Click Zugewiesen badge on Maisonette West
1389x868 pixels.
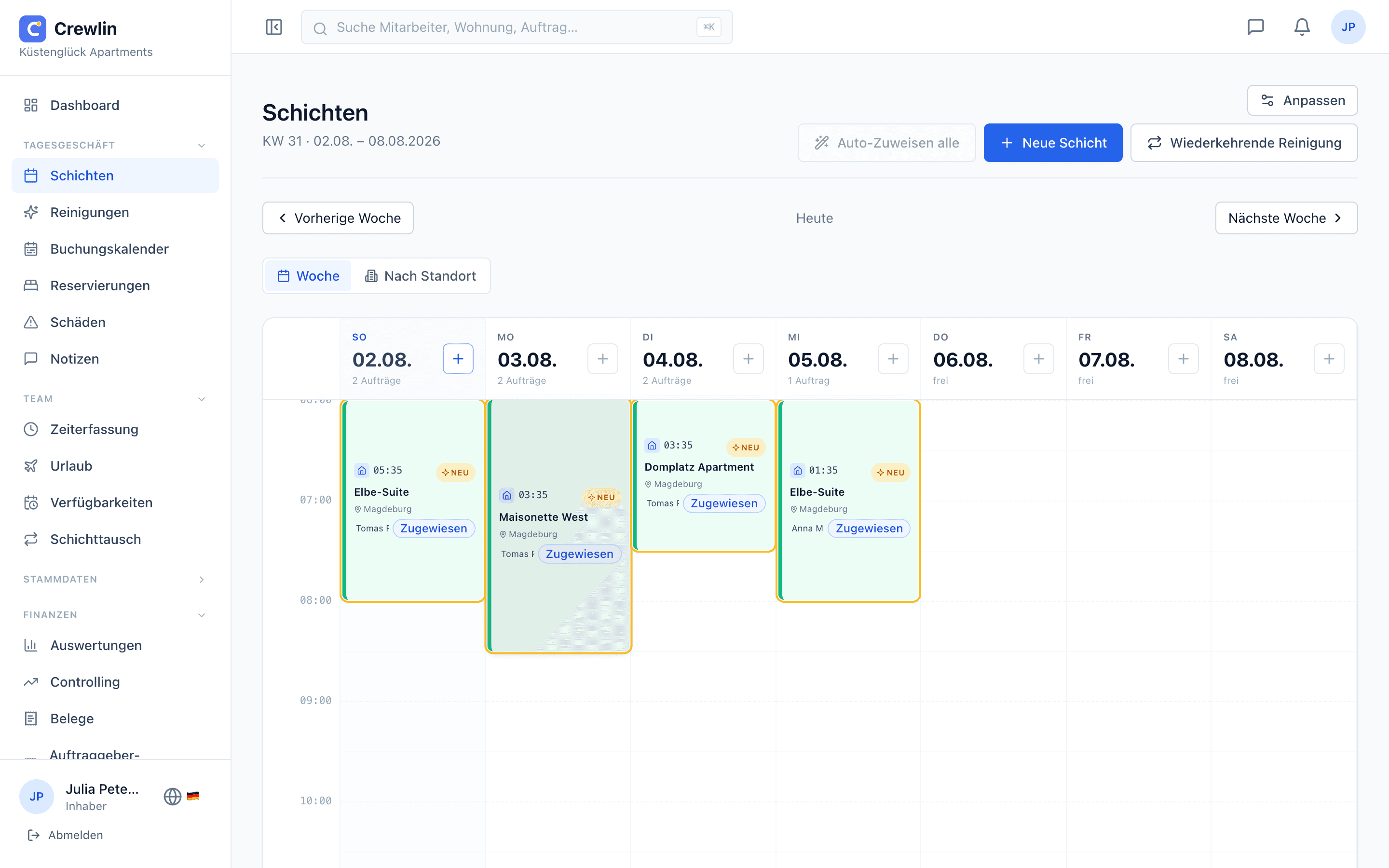coord(579,554)
